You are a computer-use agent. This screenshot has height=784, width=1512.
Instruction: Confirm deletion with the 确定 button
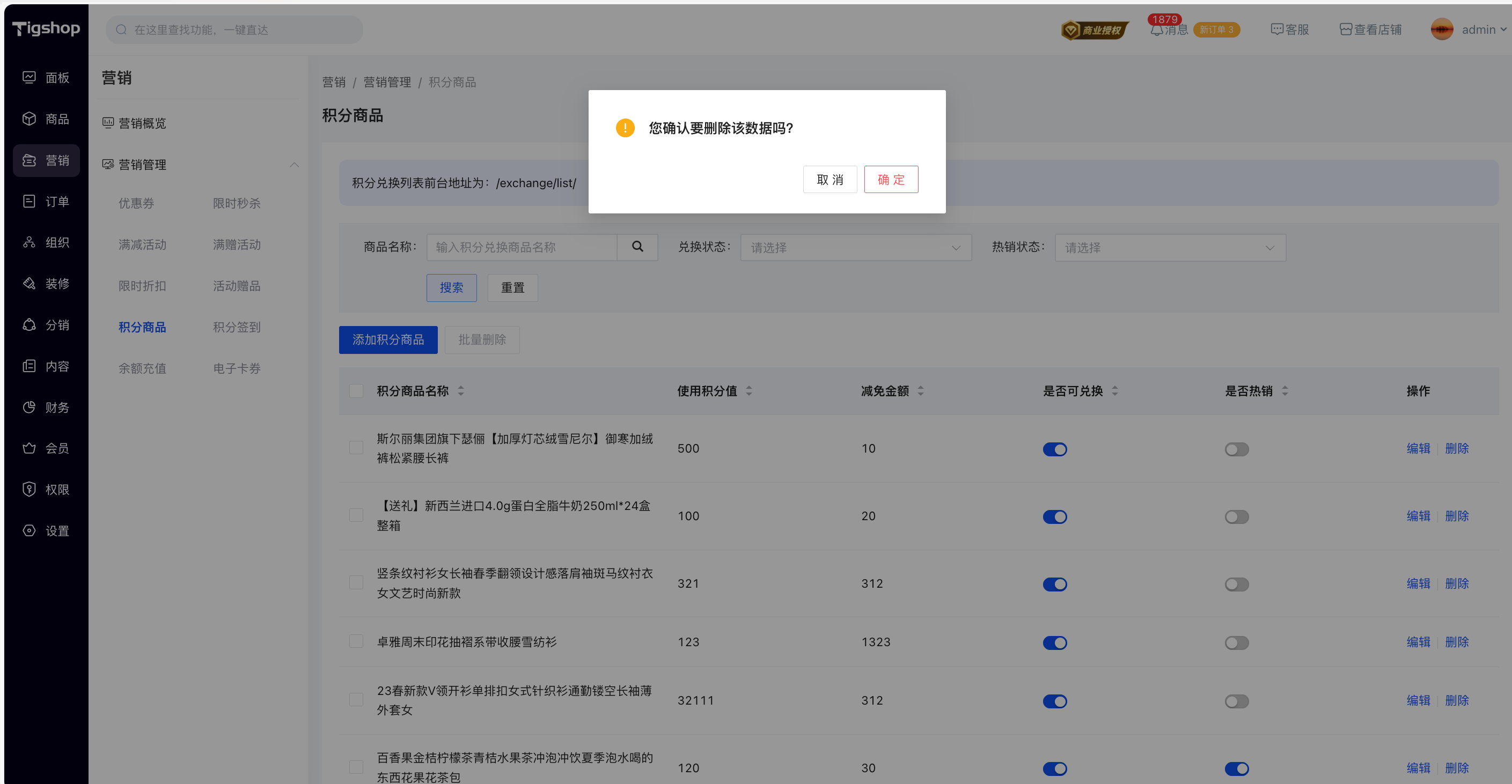(891, 180)
